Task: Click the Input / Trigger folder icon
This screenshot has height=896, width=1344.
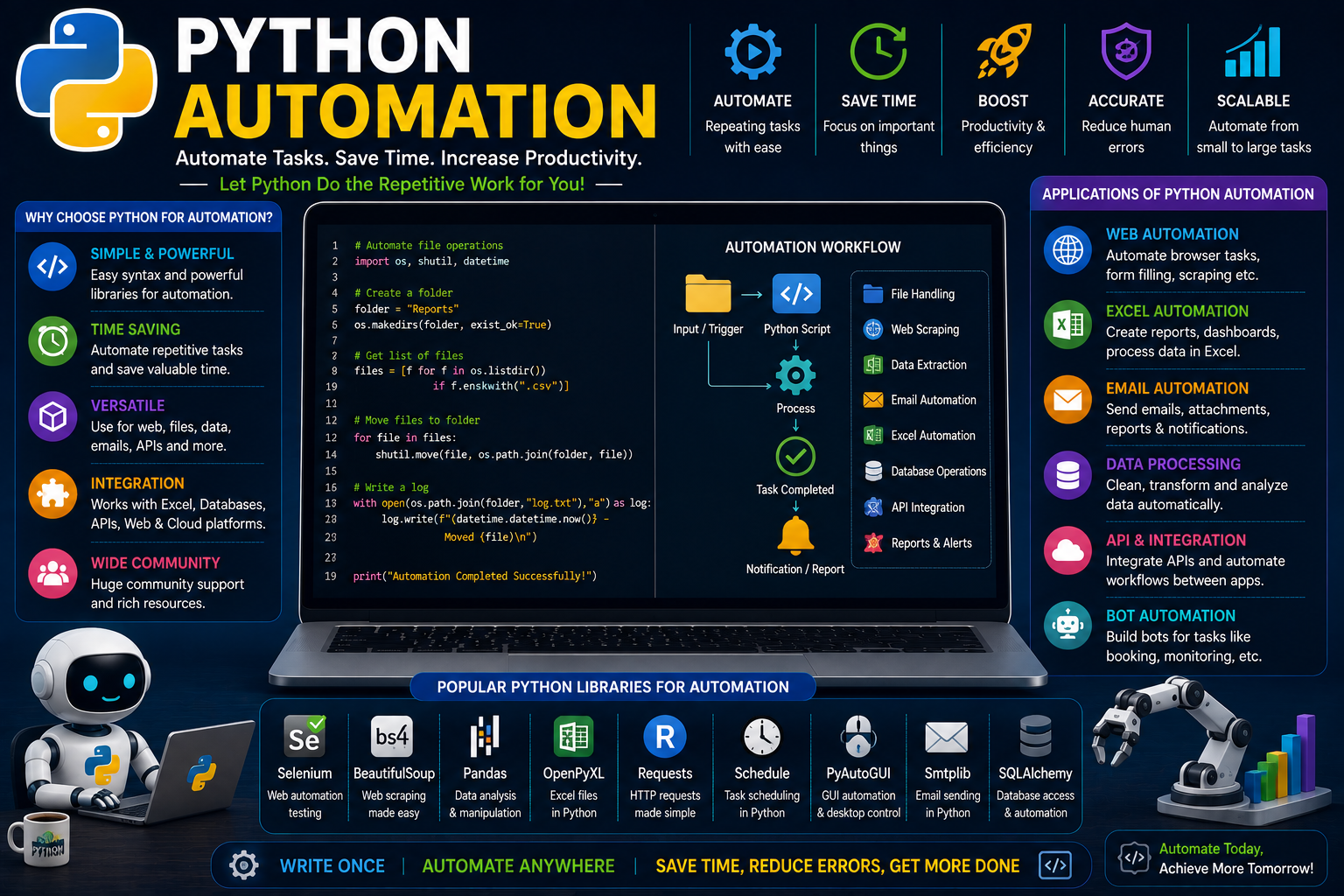Action: 708,293
